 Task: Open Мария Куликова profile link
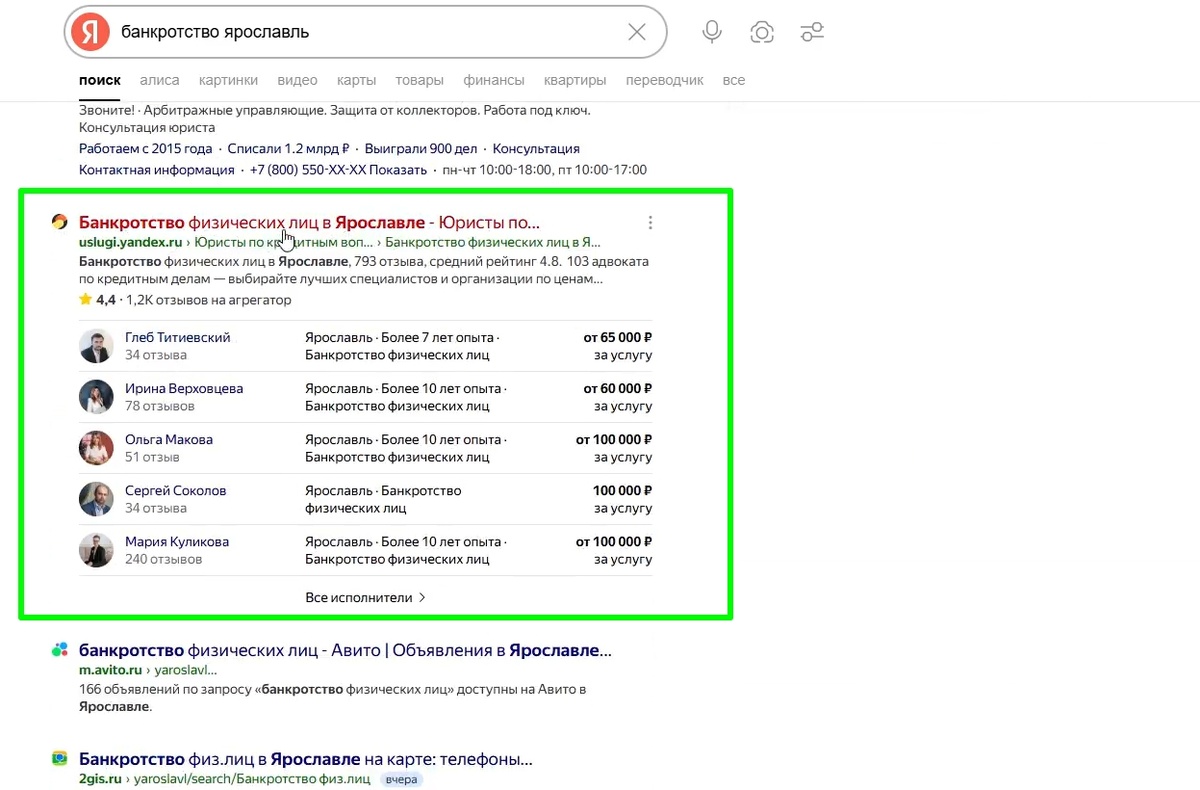pos(177,542)
